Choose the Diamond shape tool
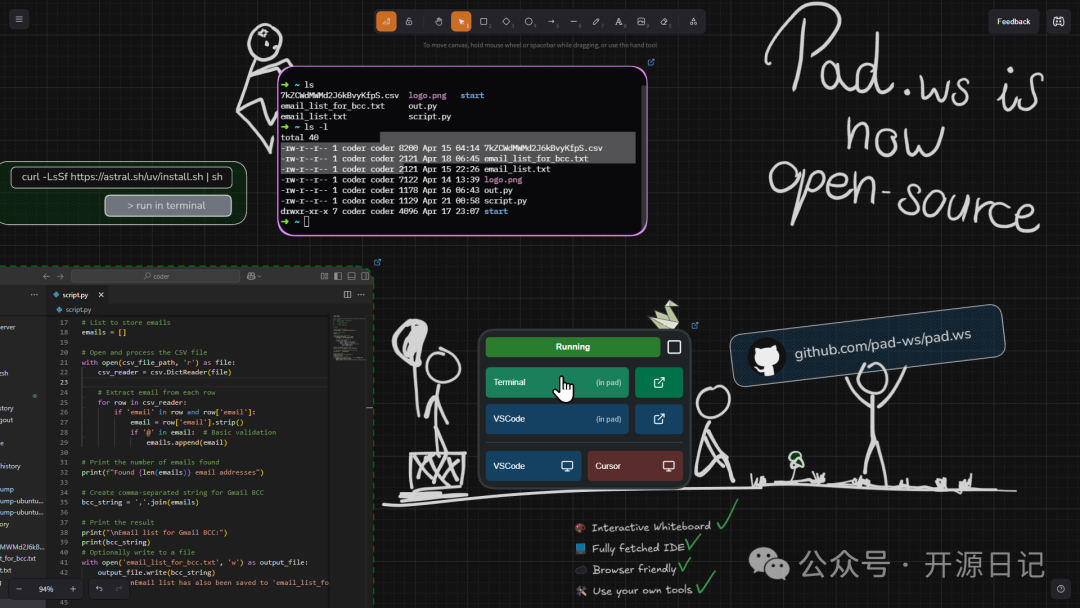The width and height of the screenshot is (1080, 608). point(506,21)
